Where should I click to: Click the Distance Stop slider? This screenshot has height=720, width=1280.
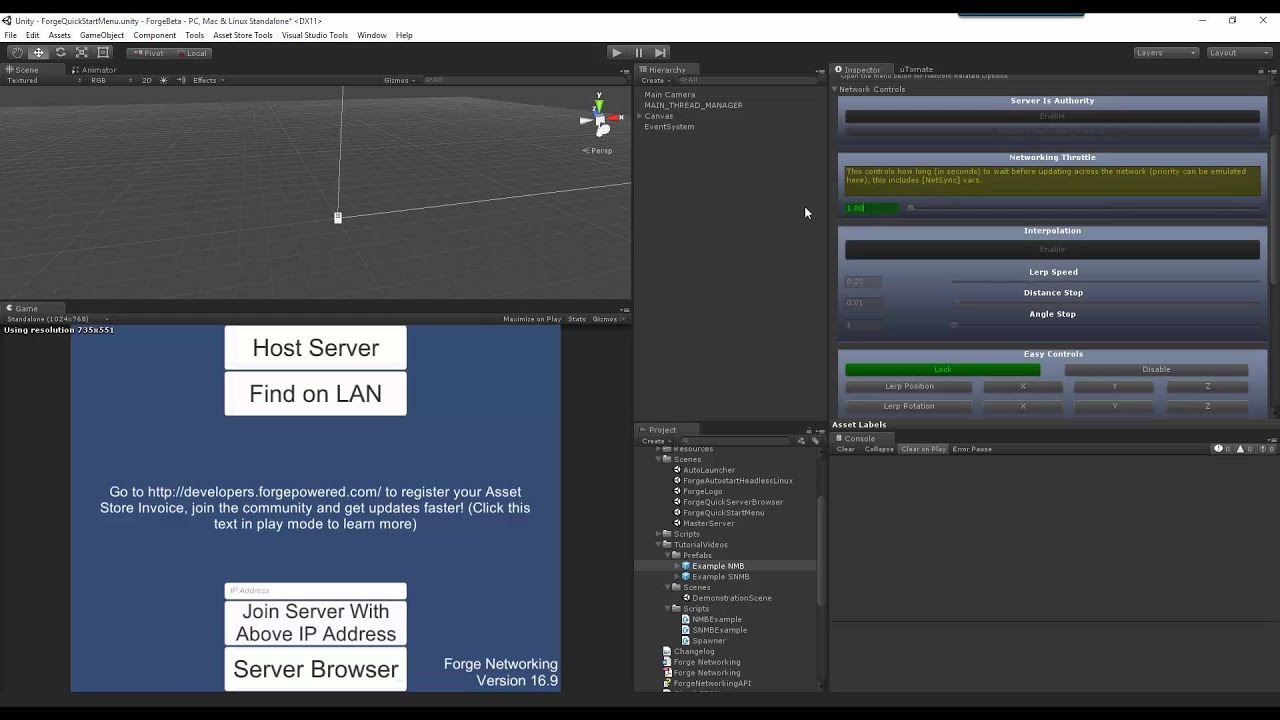[1105, 302]
